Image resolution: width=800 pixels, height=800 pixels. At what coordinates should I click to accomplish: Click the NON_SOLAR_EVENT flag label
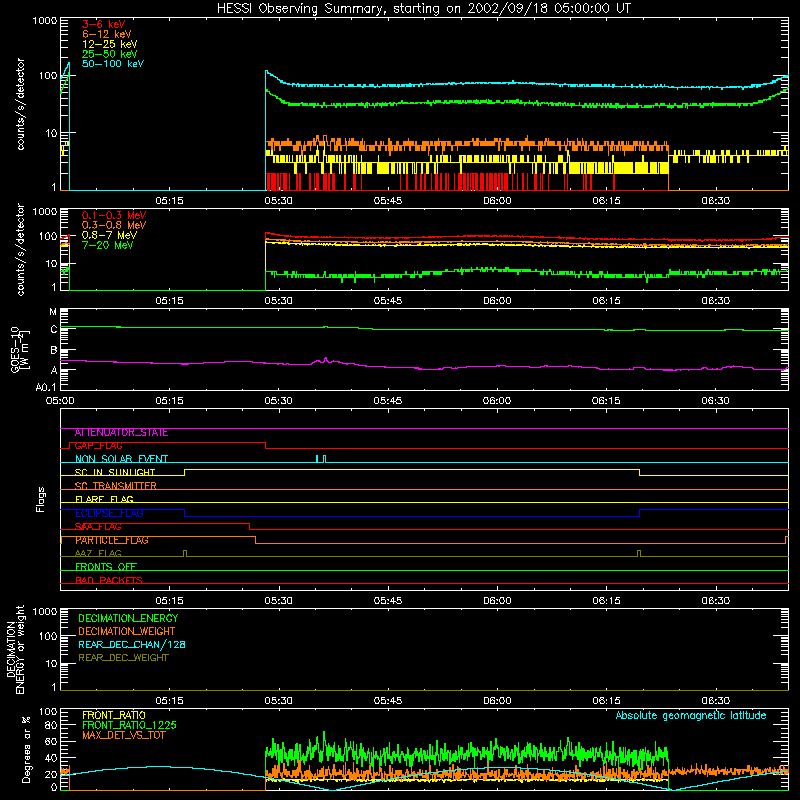tap(121, 459)
